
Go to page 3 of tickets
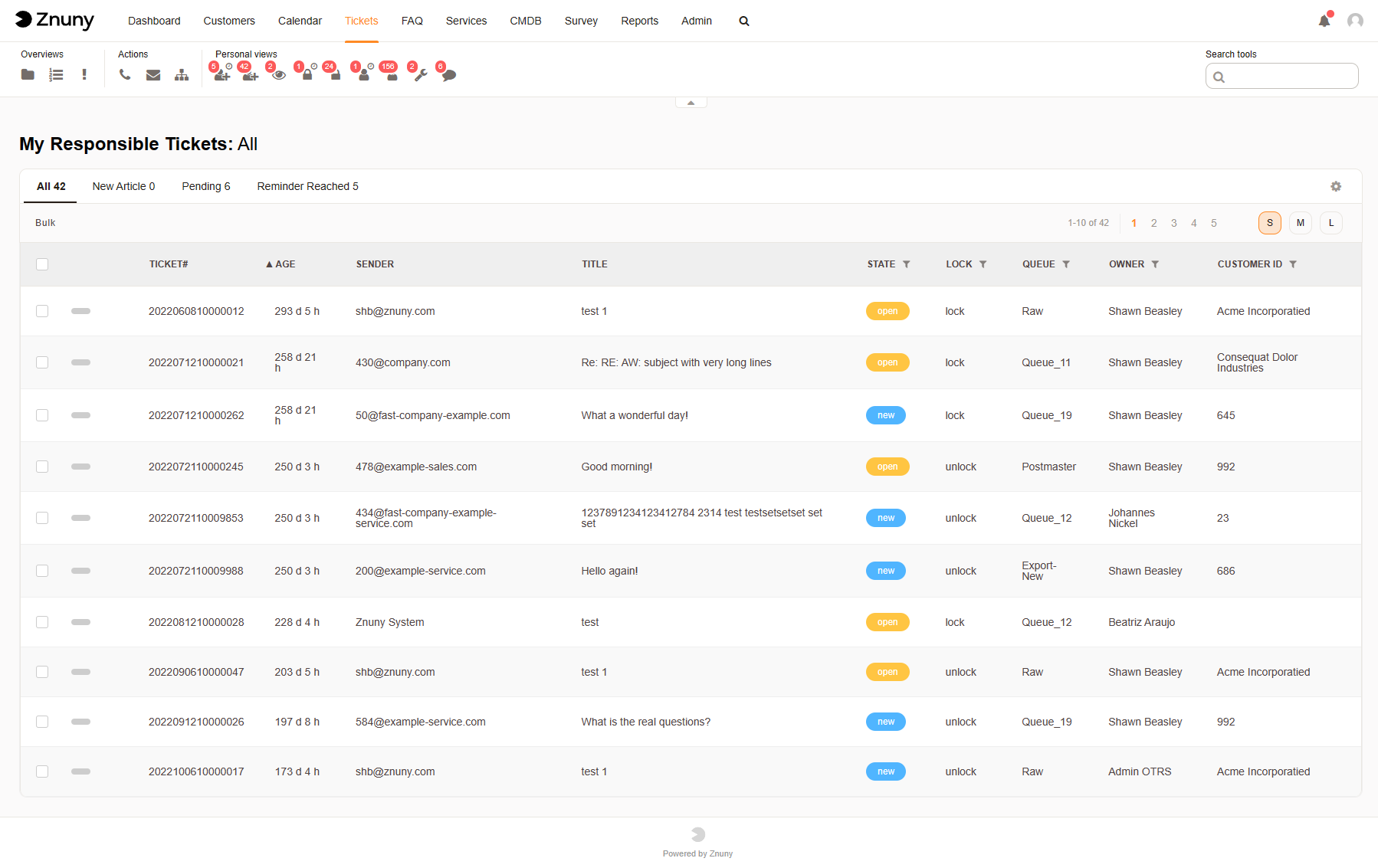click(x=1173, y=223)
